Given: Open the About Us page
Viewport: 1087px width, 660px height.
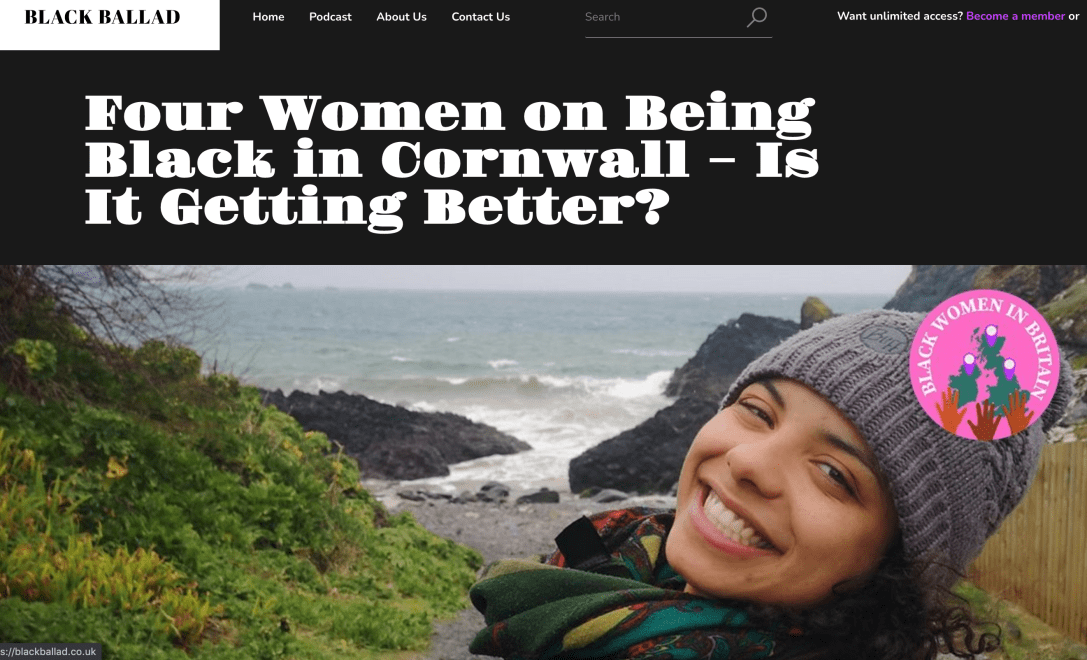Looking at the screenshot, I should [401, 17].
